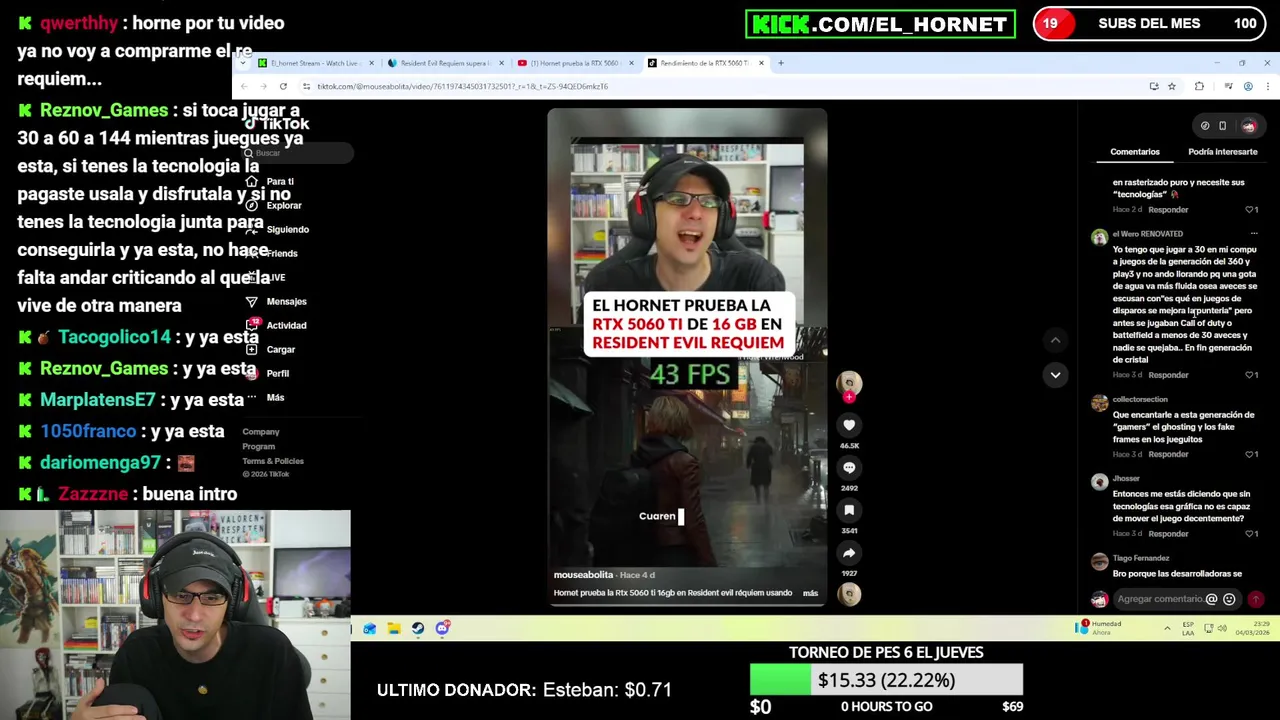Open the sound disc avatar below share
The height and width of the screenshot is (720, 1280).
[849, 594]
